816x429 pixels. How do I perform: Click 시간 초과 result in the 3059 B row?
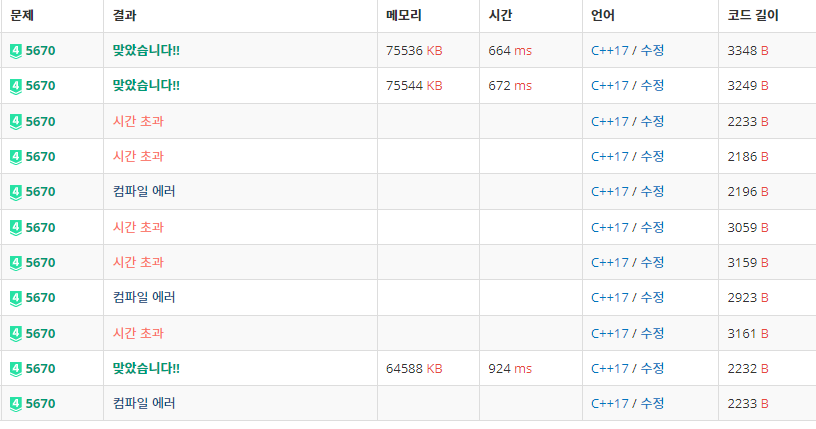[138, 227]
